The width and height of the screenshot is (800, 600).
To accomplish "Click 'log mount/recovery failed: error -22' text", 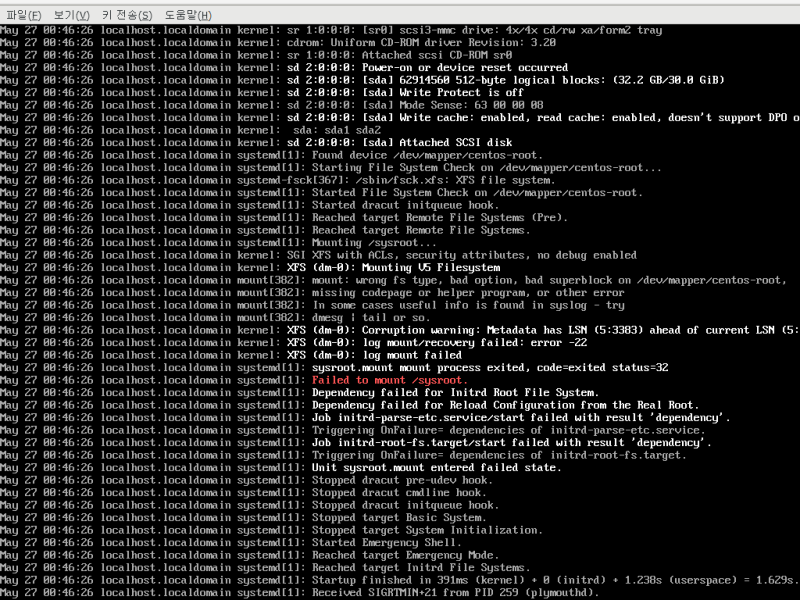I will click(x=474, y=343).
